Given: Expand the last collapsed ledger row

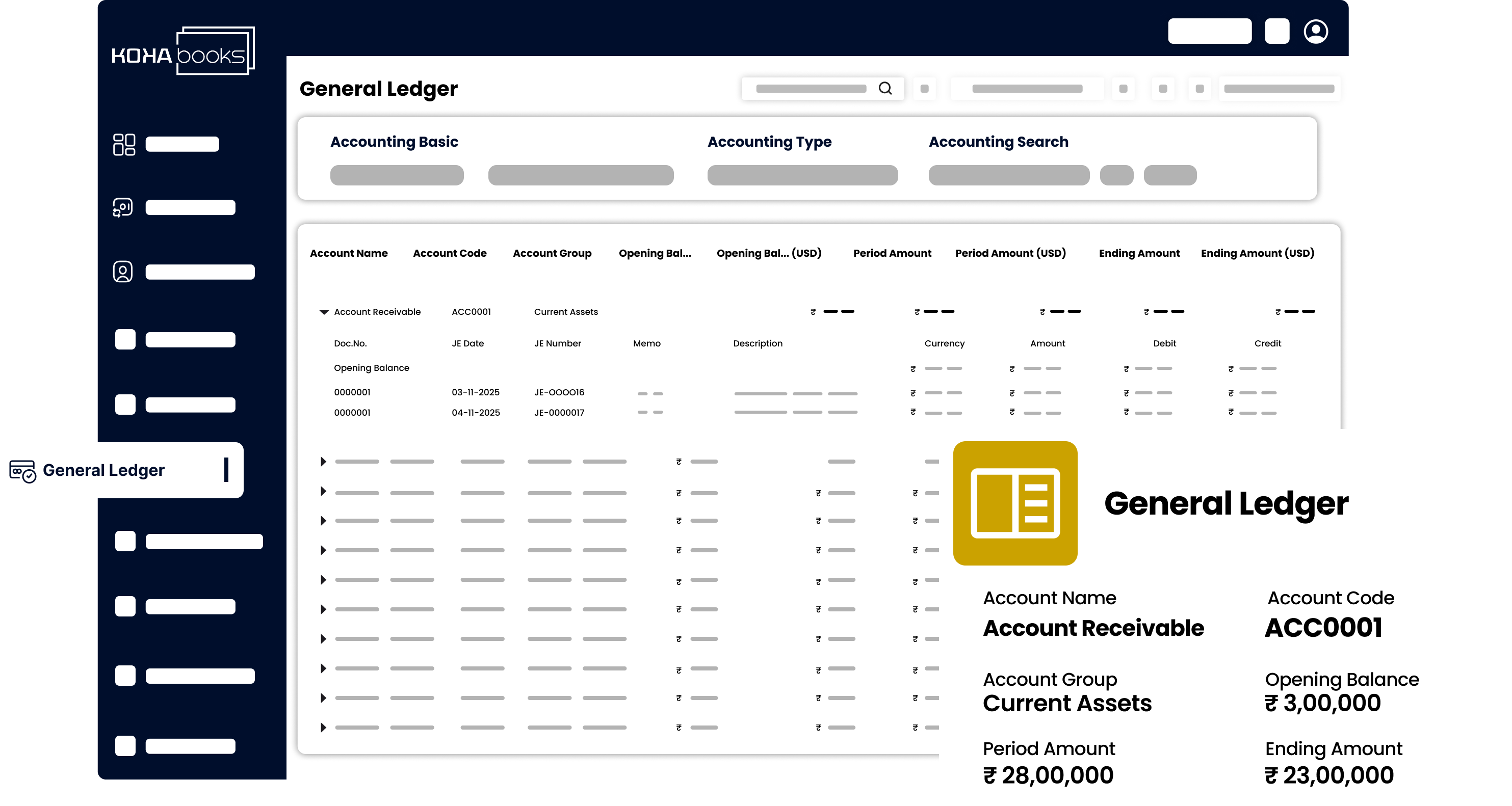Looking at the screenshot, I should (323, 728).
